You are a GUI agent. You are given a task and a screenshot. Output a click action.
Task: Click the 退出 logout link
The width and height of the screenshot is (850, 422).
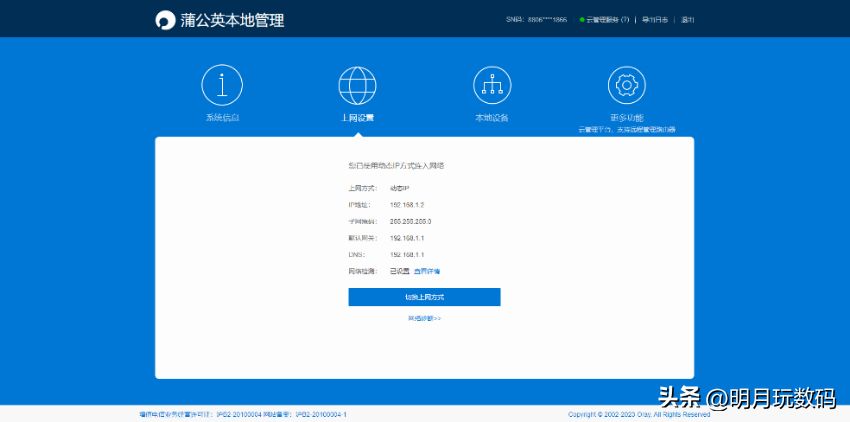point(687,20)
